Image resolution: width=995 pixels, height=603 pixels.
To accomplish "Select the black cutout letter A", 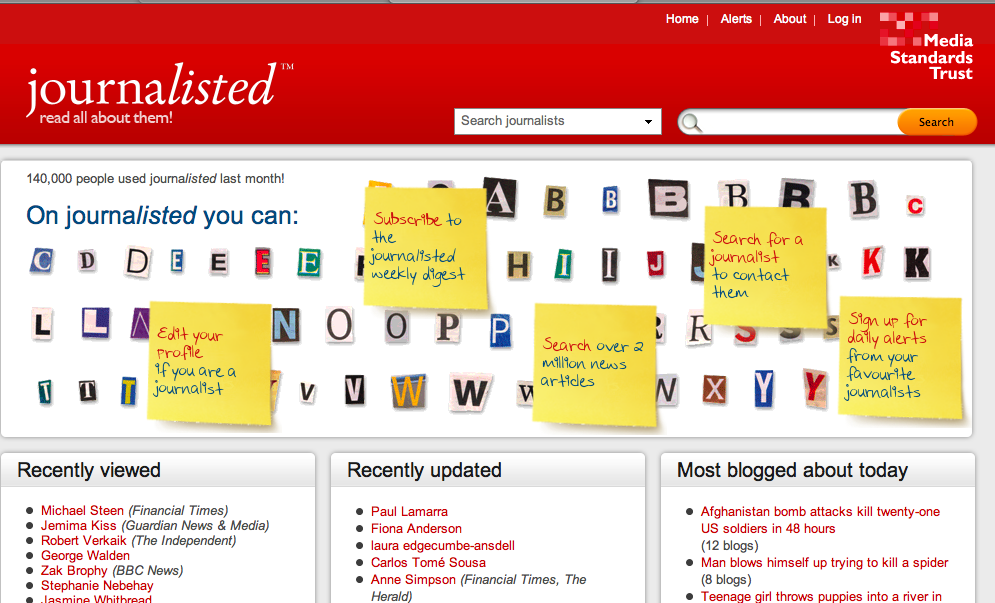I will [500, 197].
